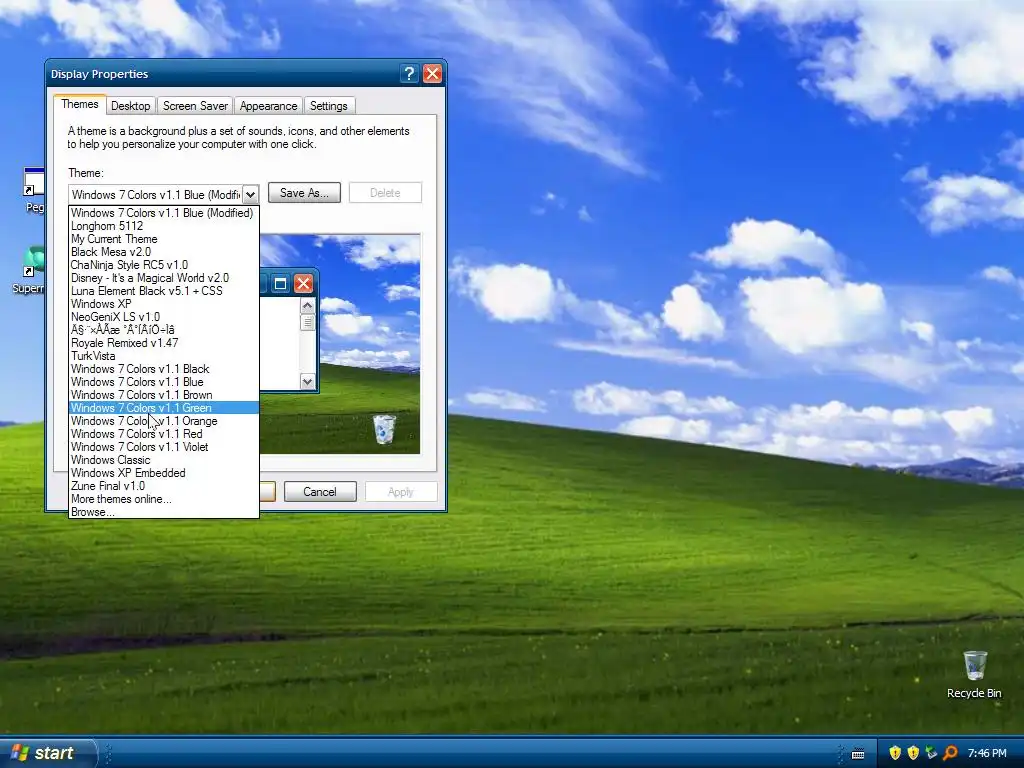This screenshot has width=1024, height=768.
Task: Click the Apply button
Action: [x=401, y=492]
